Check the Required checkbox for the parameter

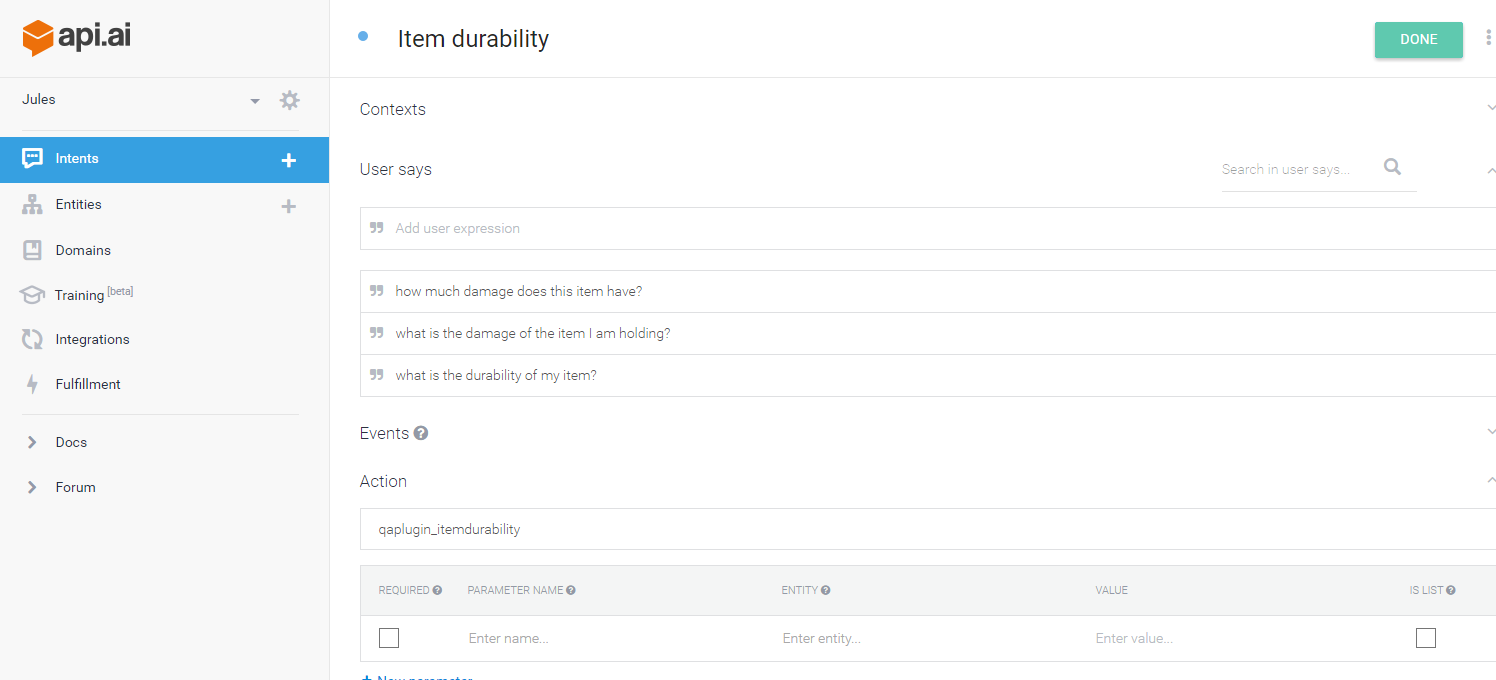389,638
